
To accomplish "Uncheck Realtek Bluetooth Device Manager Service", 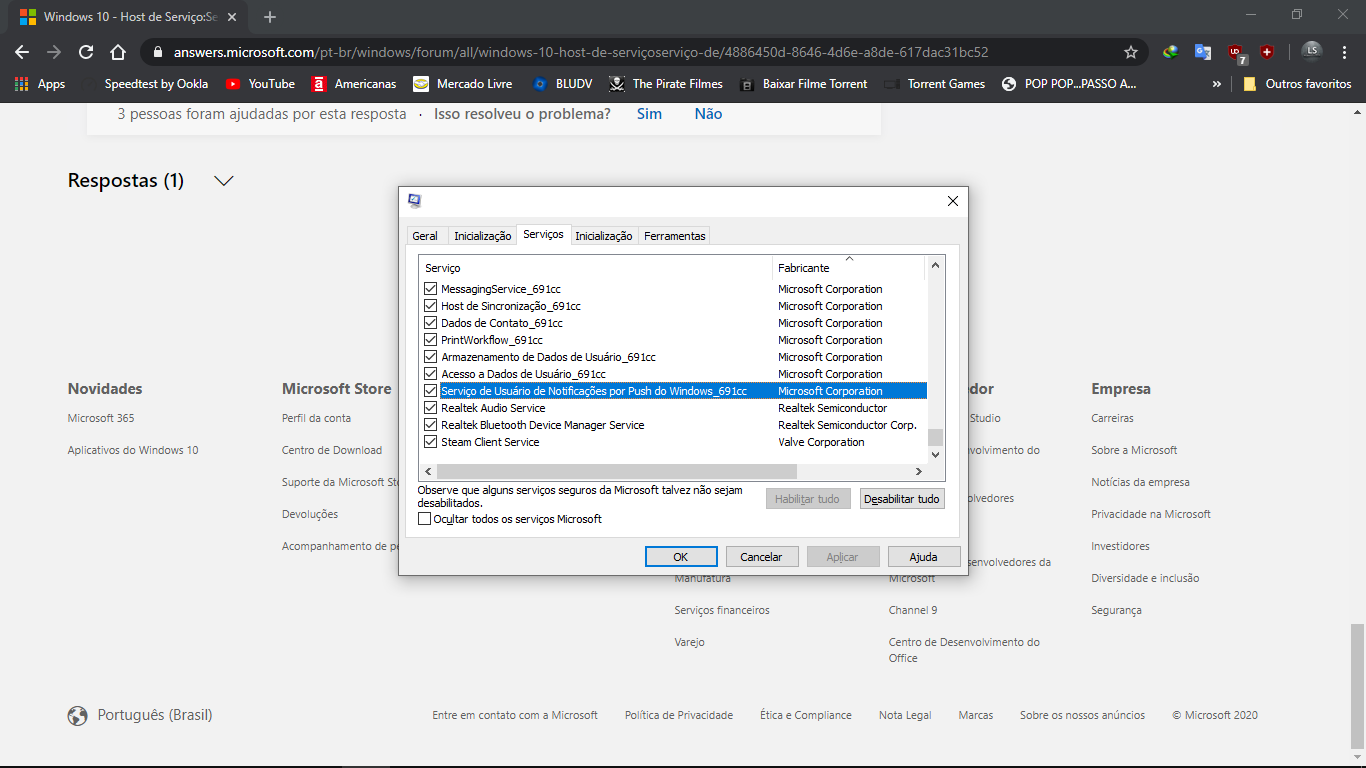I will [x=431, y=425].
